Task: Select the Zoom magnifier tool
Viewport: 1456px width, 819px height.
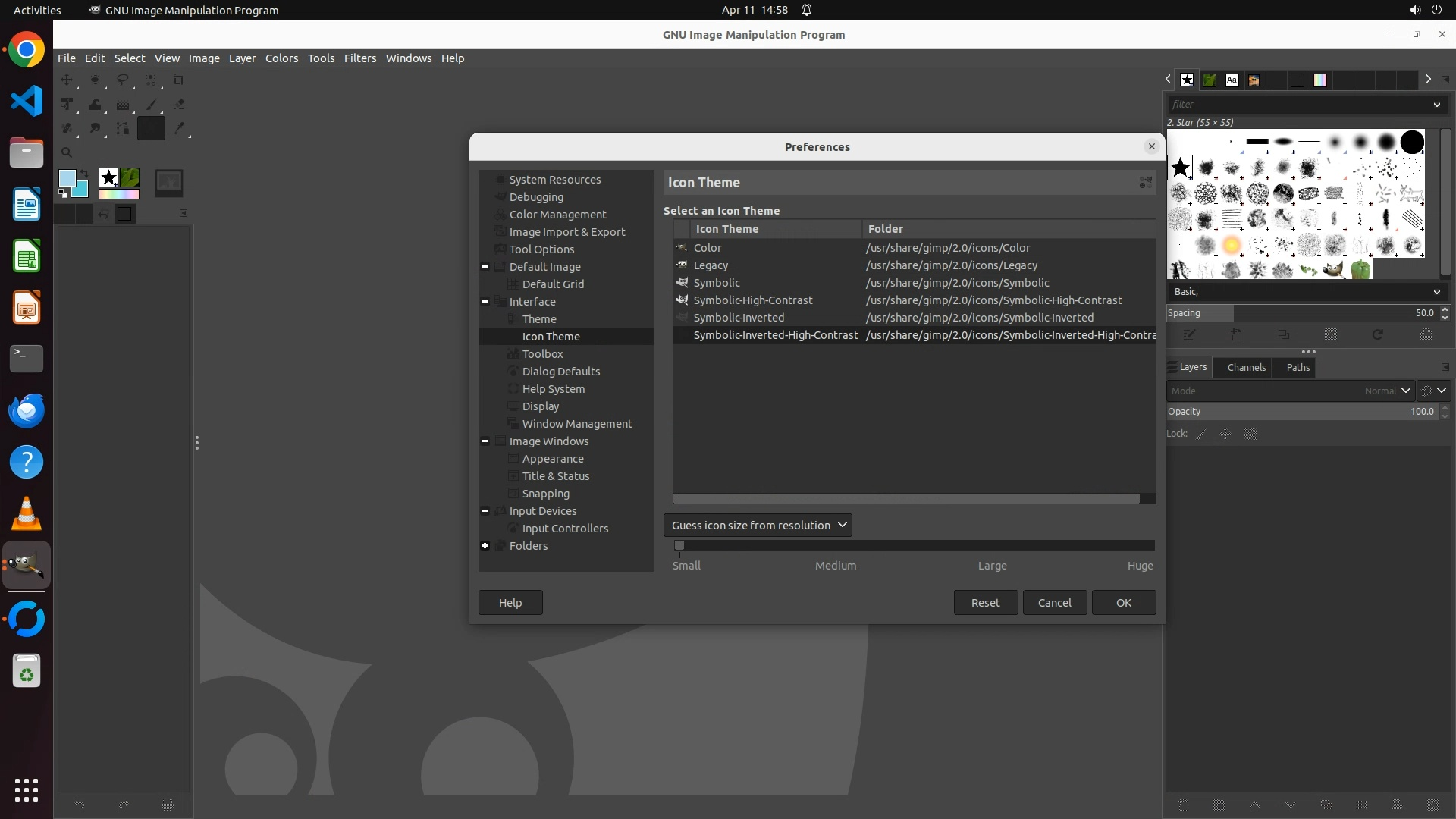Action: point(67,152)
